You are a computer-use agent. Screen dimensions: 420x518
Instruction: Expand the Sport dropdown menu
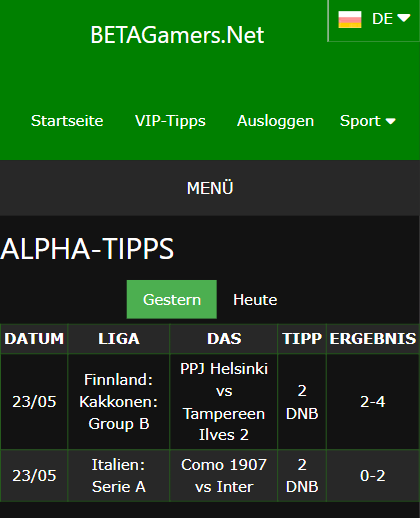tap(368, 121)
